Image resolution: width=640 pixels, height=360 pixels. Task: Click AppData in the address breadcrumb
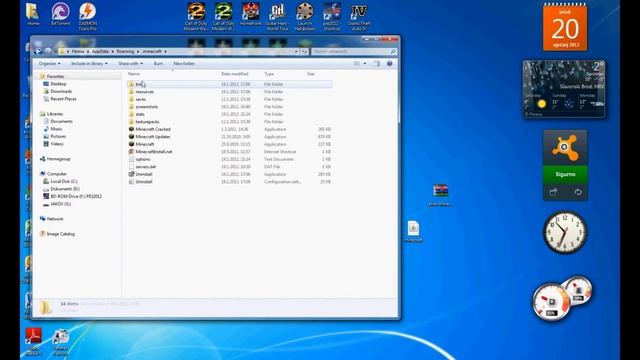click(100, 51)
